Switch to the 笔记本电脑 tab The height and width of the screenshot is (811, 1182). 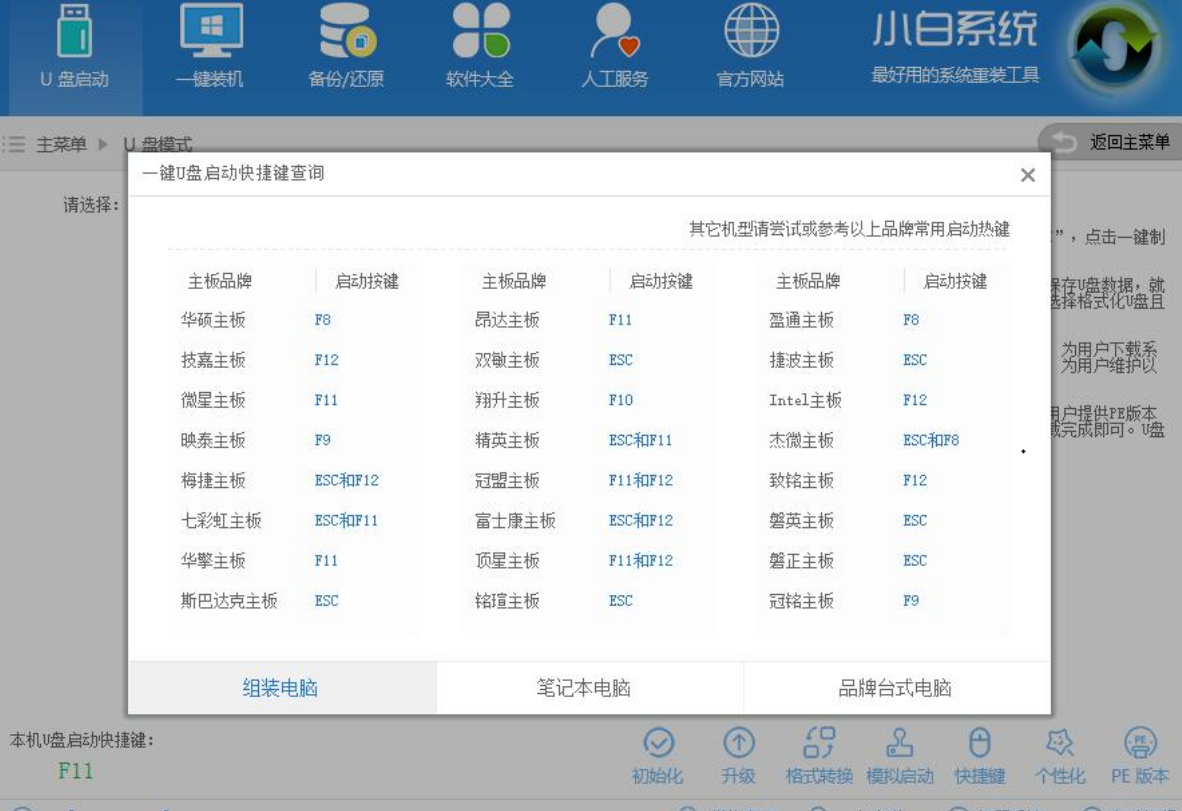[x=584, y=688]
